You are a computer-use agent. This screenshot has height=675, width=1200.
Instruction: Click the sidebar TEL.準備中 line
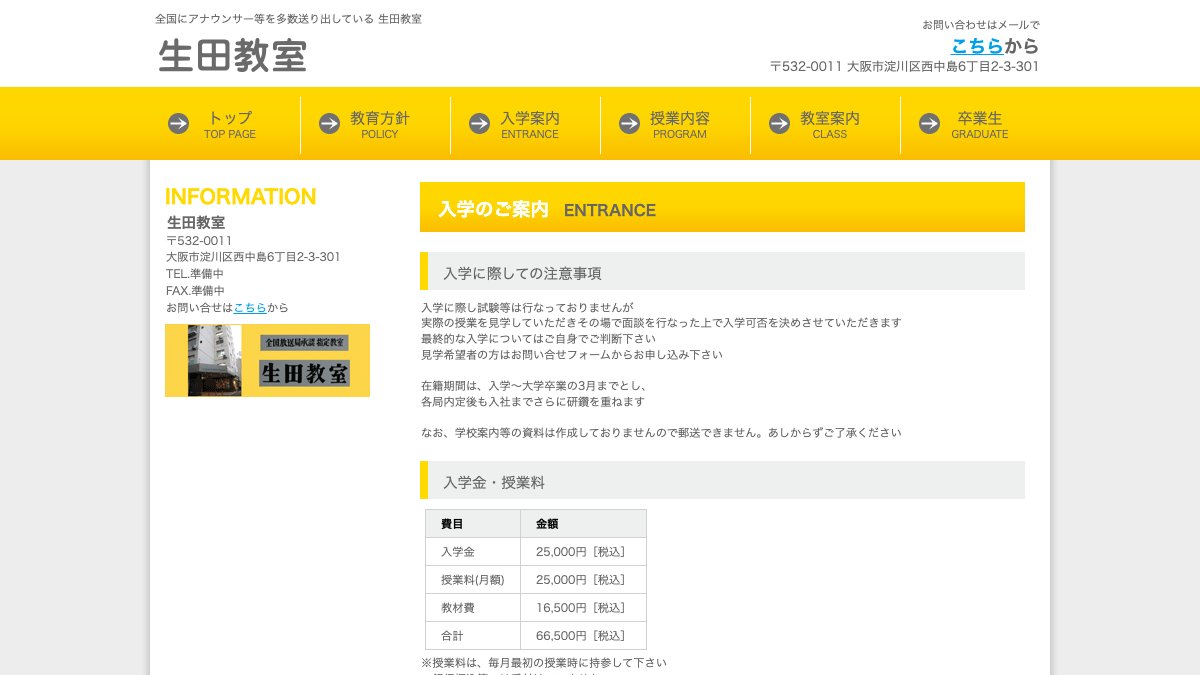[195, 274]
